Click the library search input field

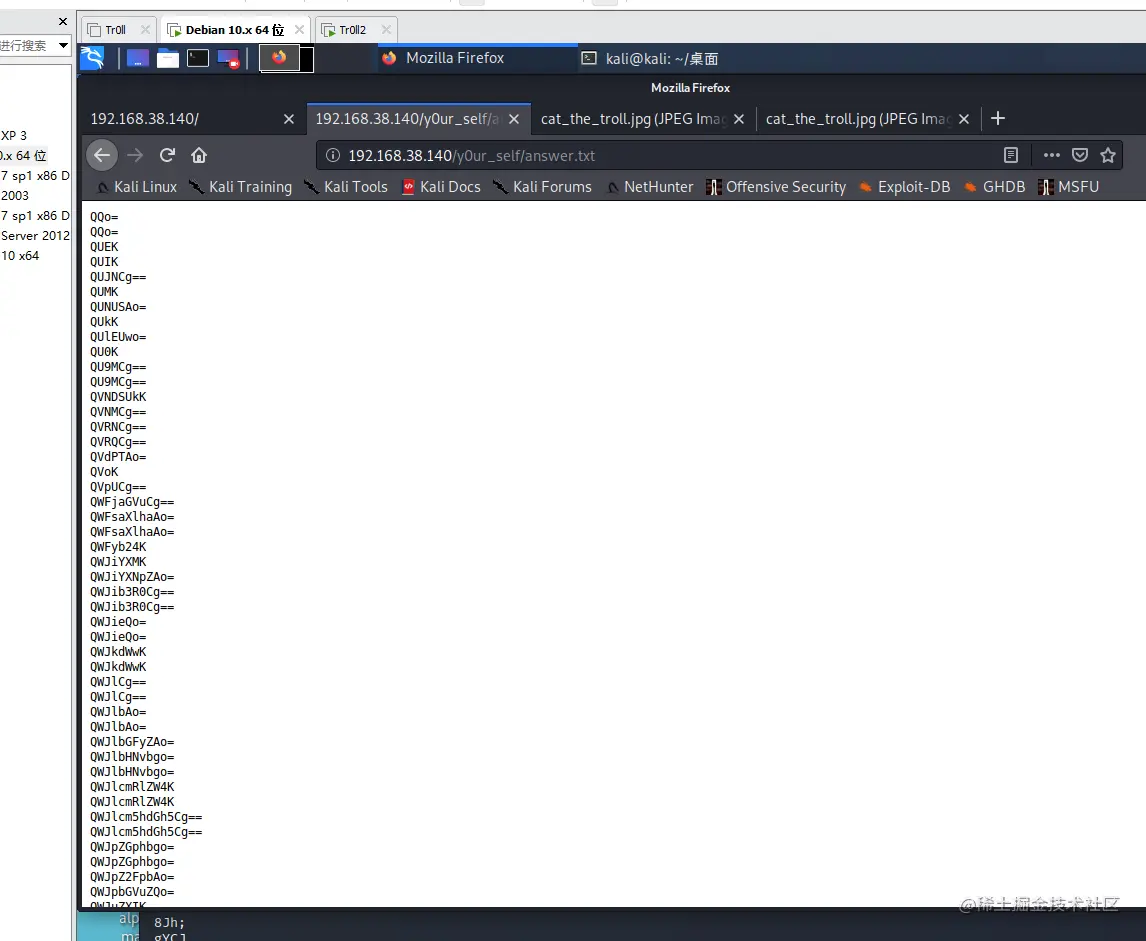point(28,45)
